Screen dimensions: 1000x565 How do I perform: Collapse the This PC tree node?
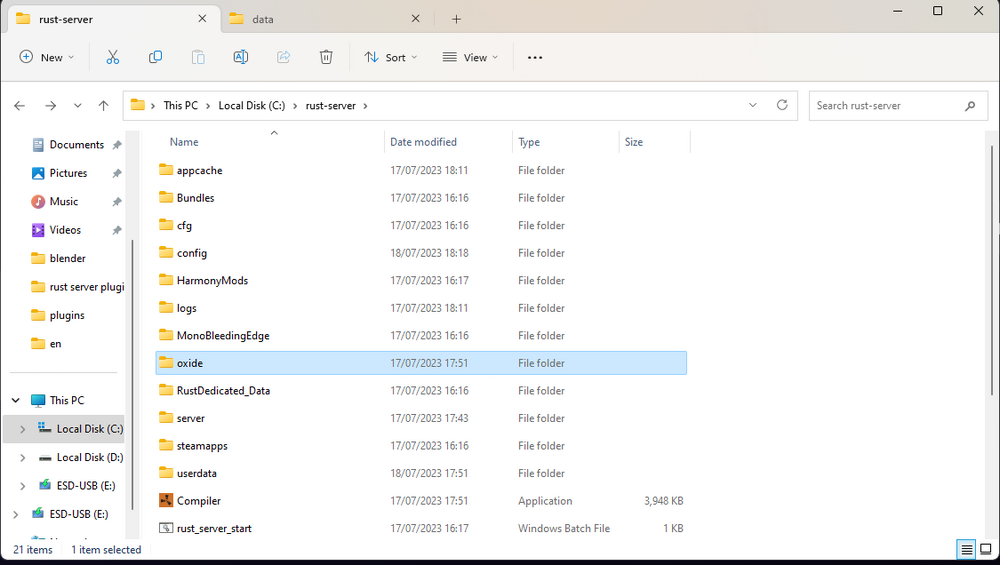point(15,400)
